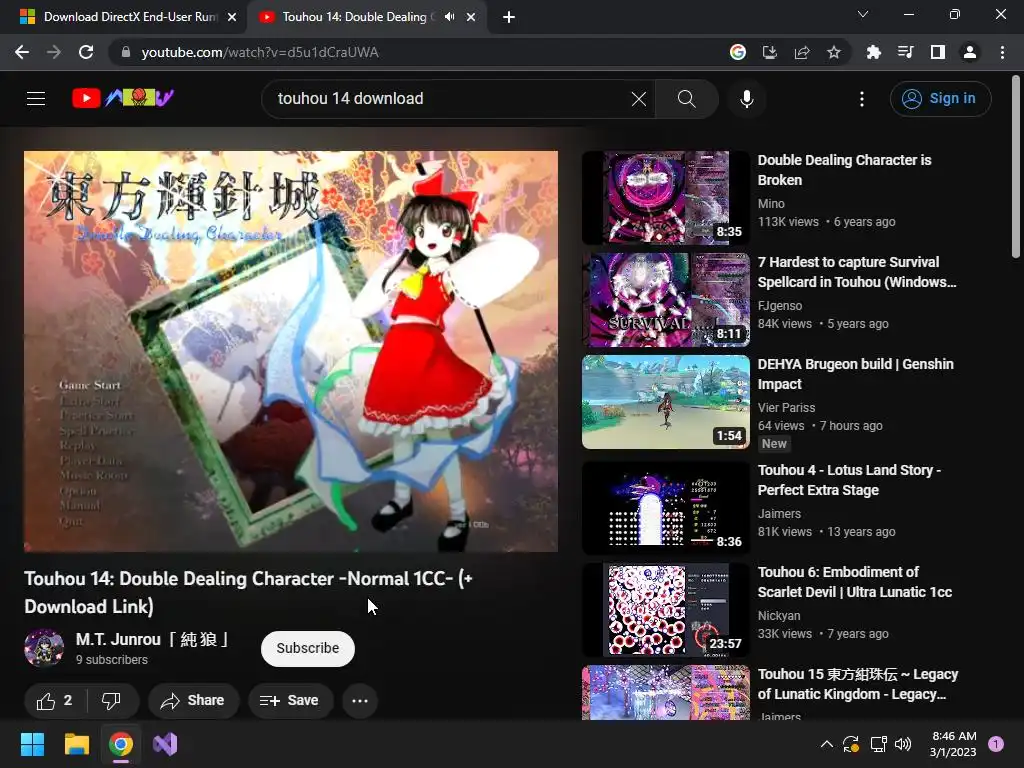Go forward in Chrome history
The height and width of the screenshot is (768, 1024).
click(x=54, y=52)
